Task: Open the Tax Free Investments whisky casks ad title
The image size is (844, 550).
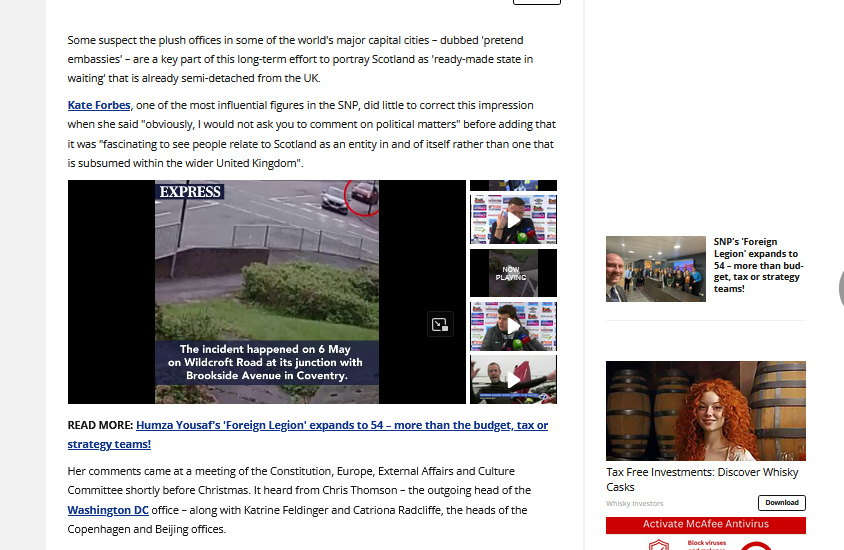Action: click(702, 480)
